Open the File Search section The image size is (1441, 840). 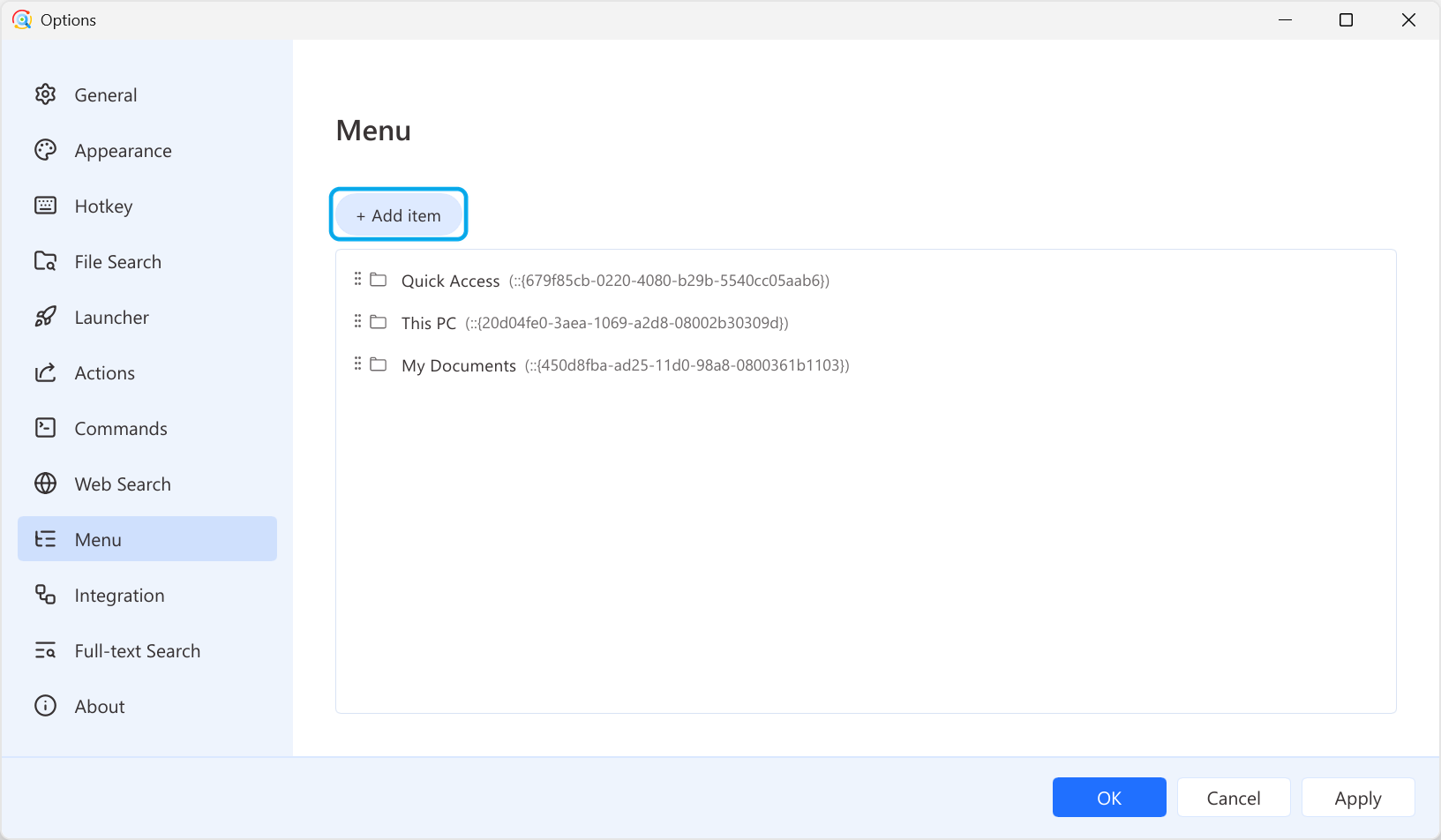pyautogui.click(x=147, y=261)
